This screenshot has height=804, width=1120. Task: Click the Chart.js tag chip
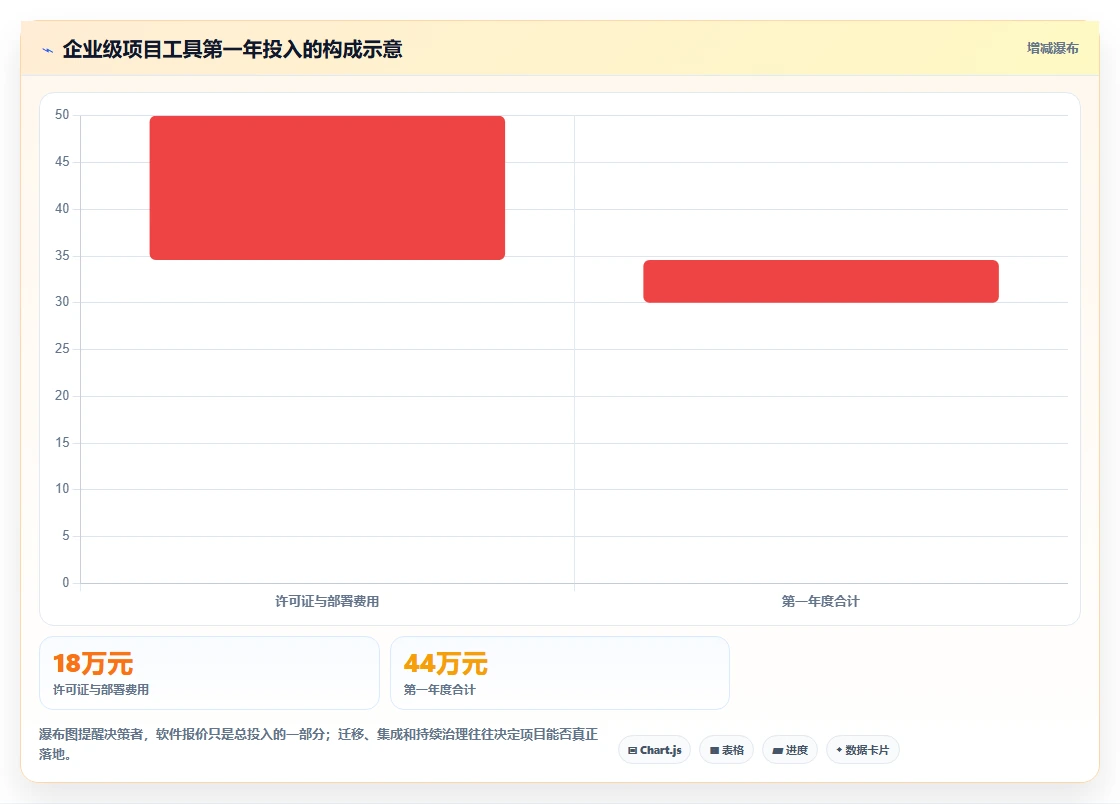[654, 750]
